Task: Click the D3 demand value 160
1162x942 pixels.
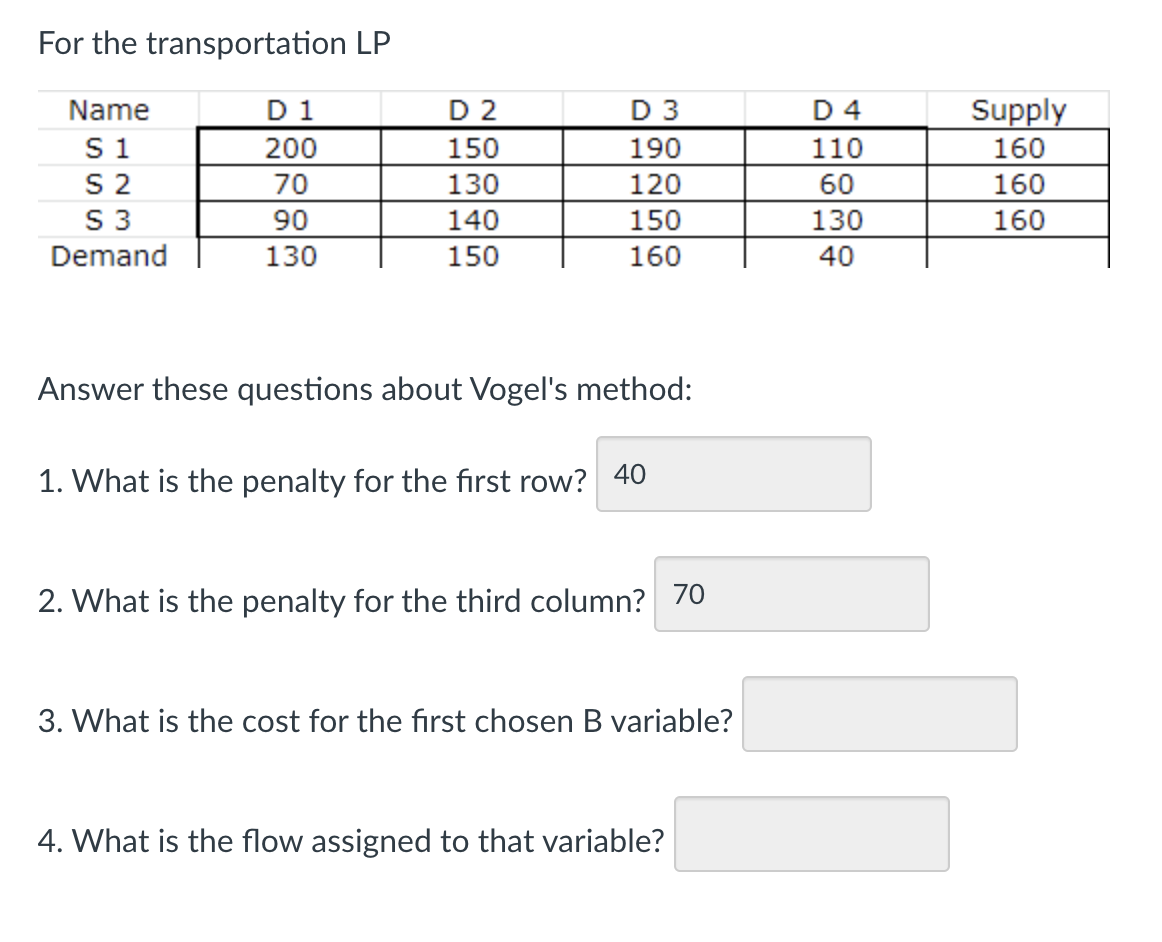Action: [655, 256]
